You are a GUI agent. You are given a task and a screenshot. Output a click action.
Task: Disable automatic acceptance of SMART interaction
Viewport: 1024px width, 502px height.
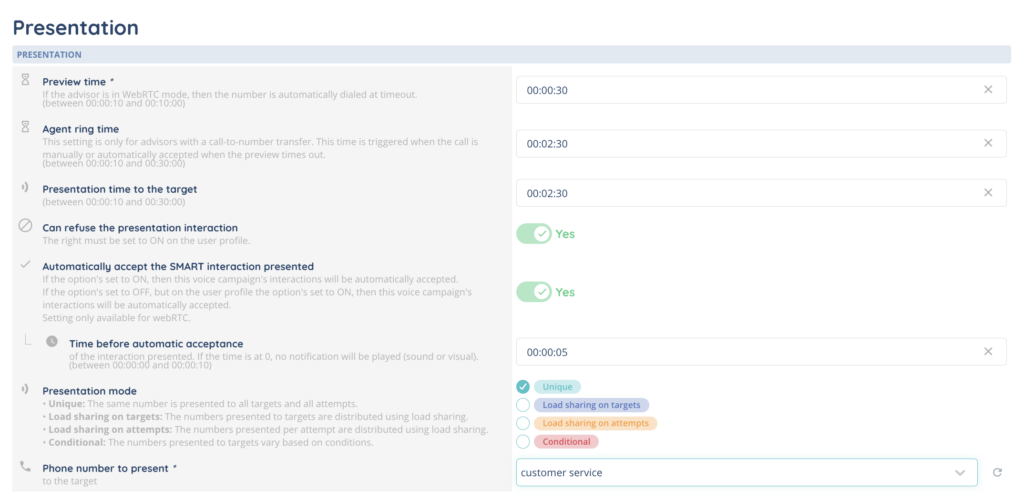[534, 292]
